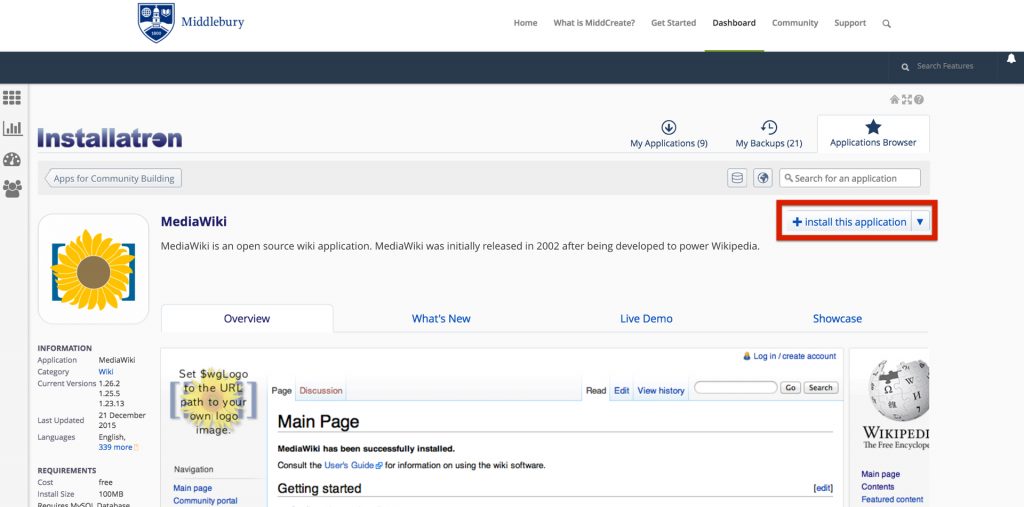The image size is (1024, 507).
Task: Click the Search for an application field
Action: [850, 178]
